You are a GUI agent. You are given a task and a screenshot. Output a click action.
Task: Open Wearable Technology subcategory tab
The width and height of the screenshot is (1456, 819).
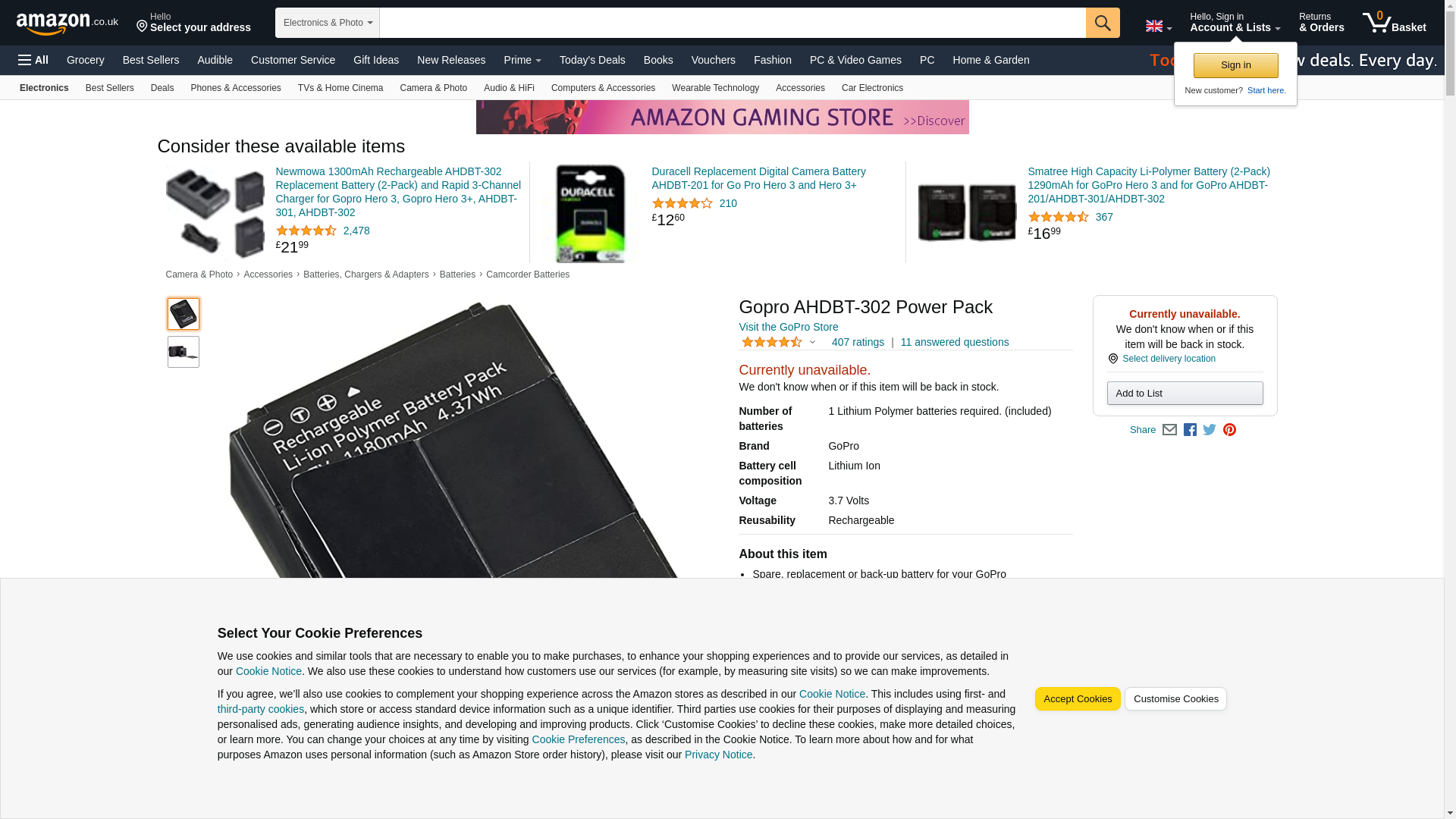point(715,88)
